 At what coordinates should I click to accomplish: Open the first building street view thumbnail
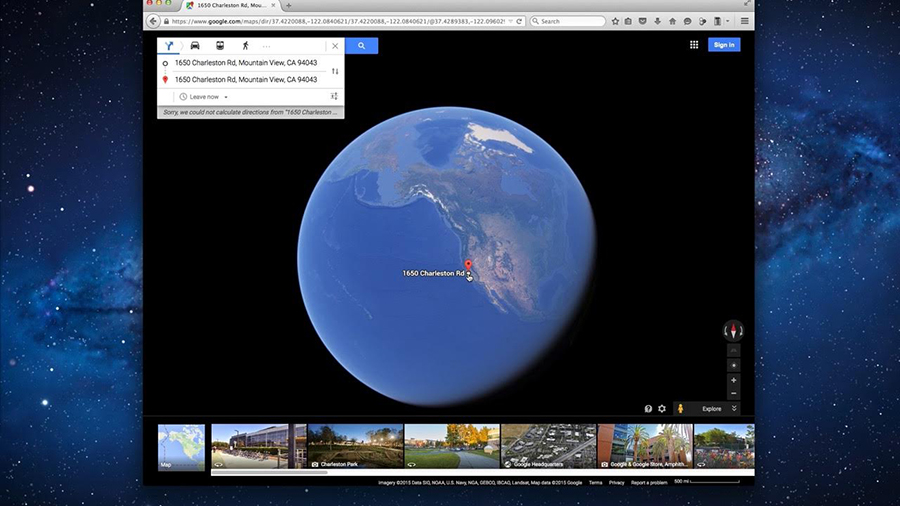[259, 446]
